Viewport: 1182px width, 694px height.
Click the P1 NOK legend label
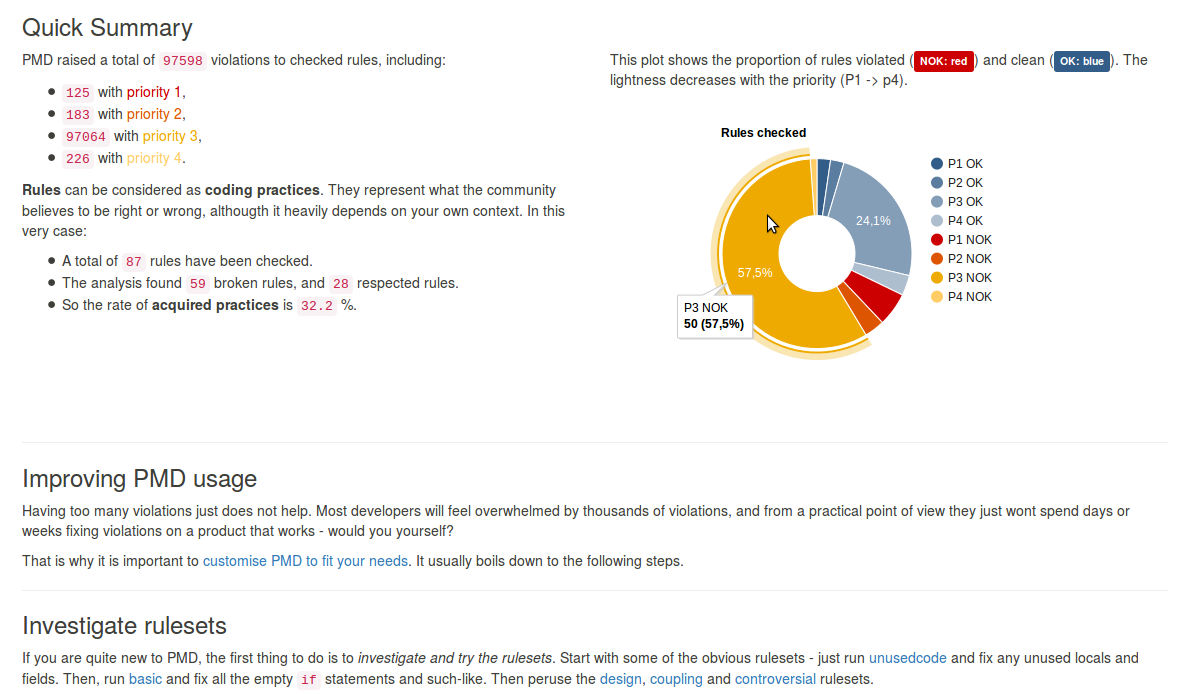pos(969,240)
